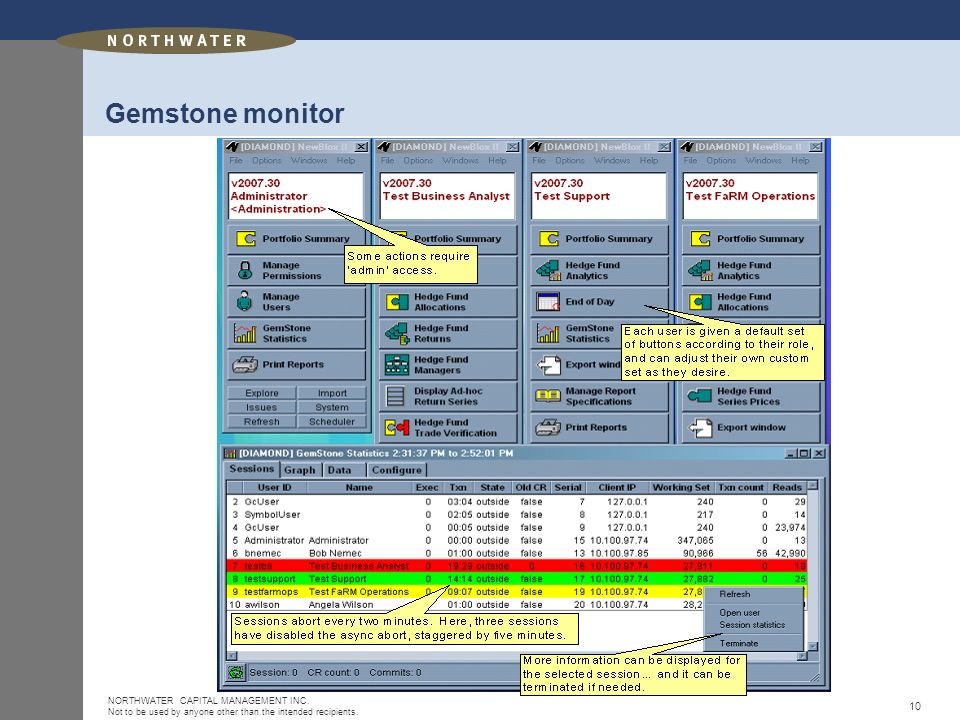Open Manage Report Specifications
This screenshot has height=720, width=960.
point(599,396)
